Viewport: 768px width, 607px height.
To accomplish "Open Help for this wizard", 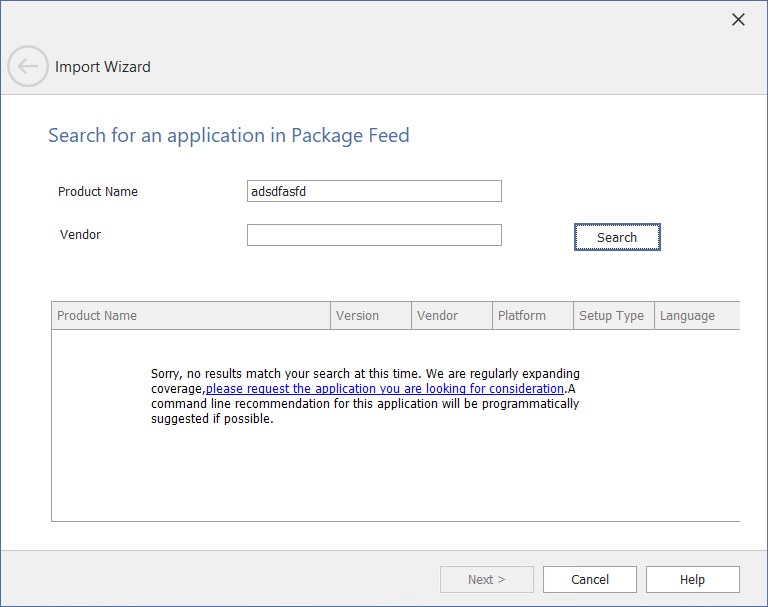I will click(x=692, y=579).
